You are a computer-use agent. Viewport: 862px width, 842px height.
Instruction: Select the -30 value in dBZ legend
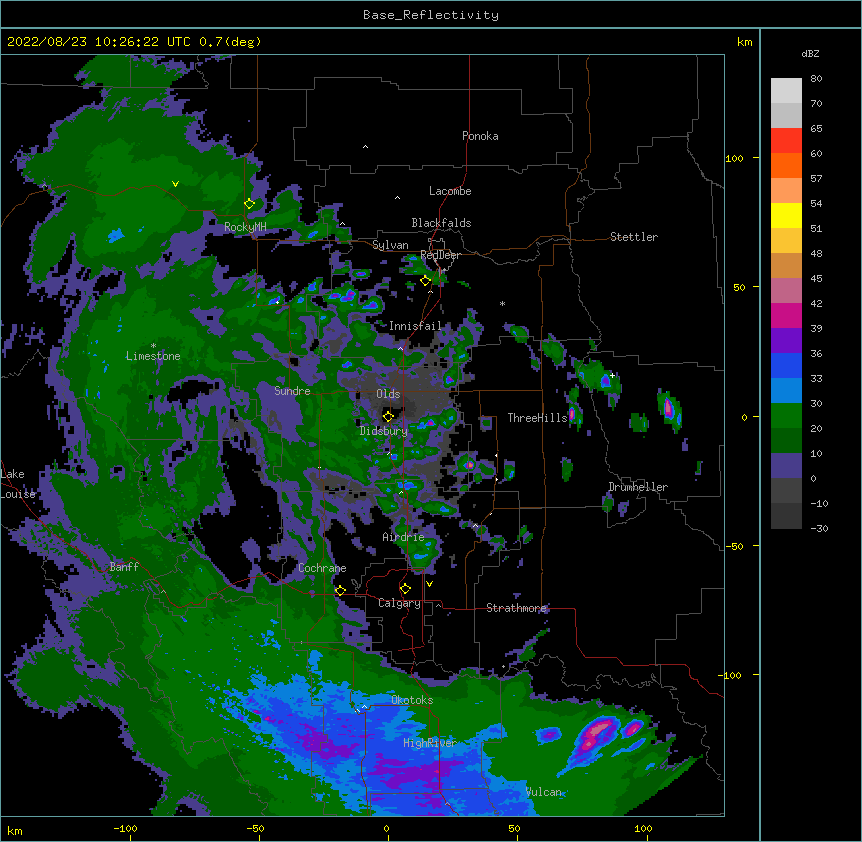(819, 528)
